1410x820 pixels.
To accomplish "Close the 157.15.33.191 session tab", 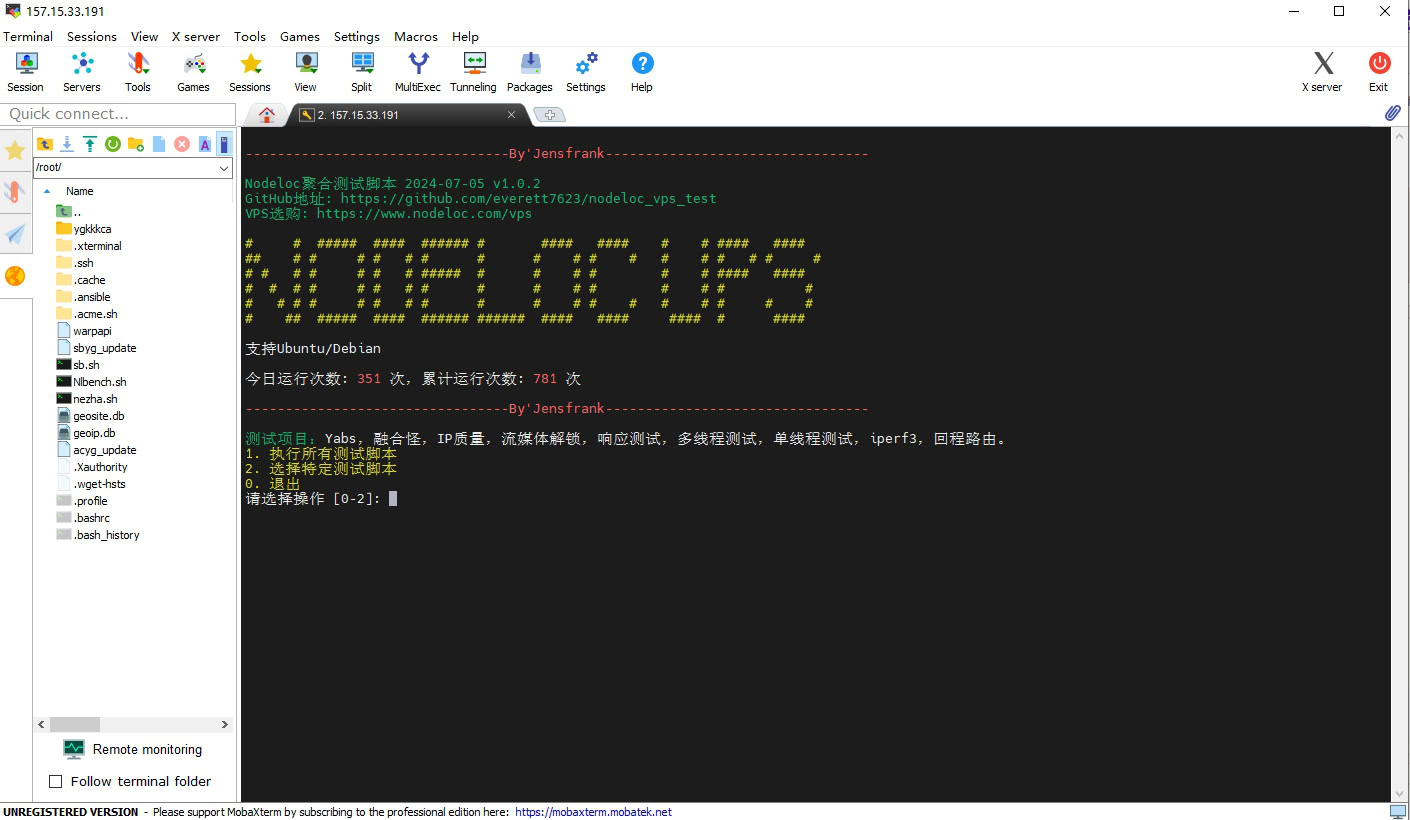I will click(x=511, y=115).
